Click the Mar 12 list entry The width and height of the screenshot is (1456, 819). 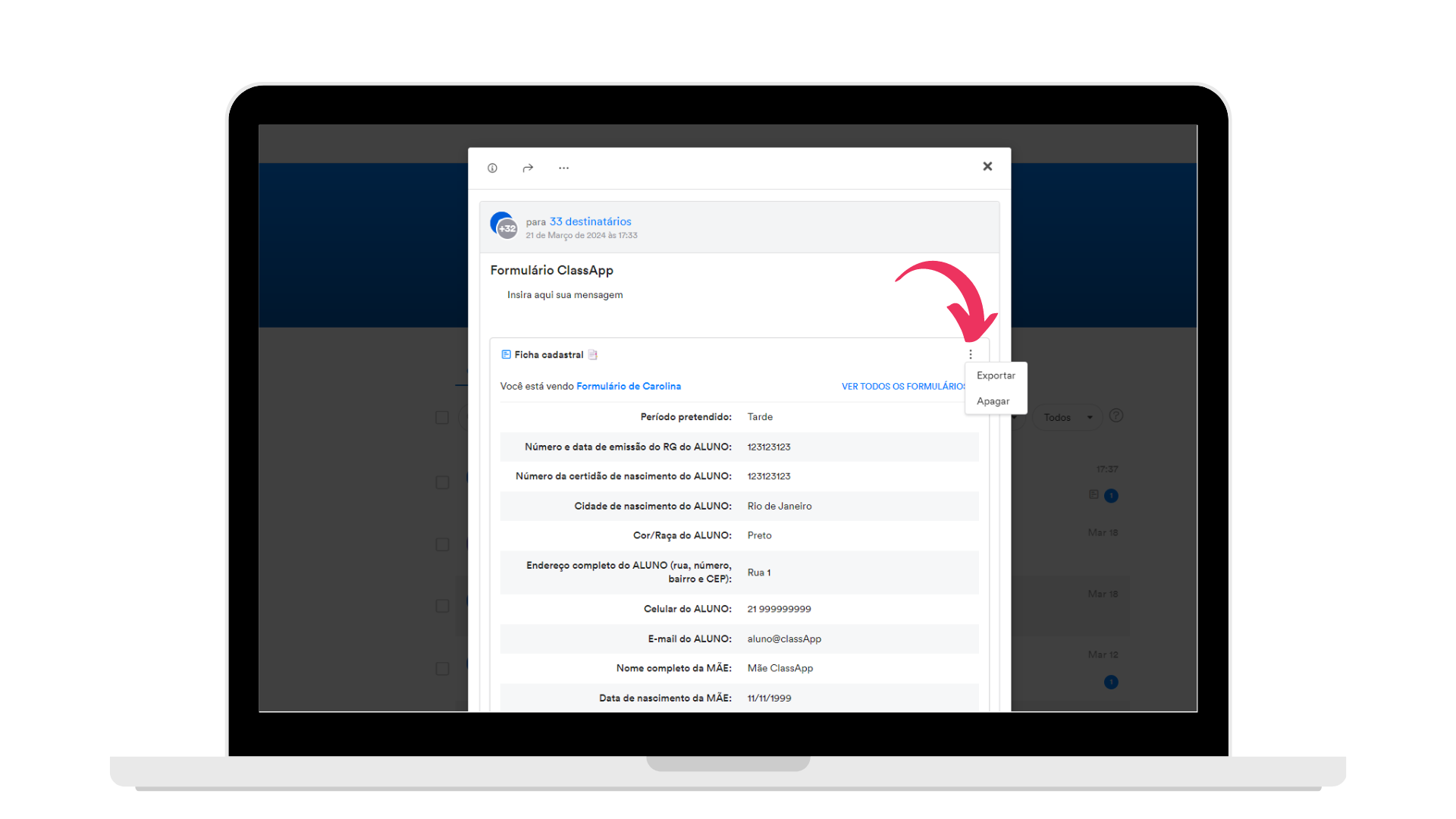coord(1103,654)
